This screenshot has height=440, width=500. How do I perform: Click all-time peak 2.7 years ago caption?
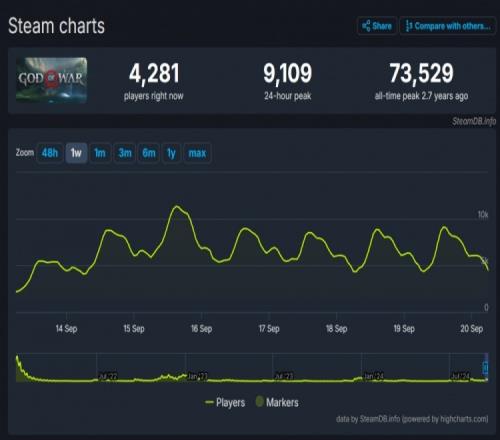pyautogui.click(x=421, y=96)
